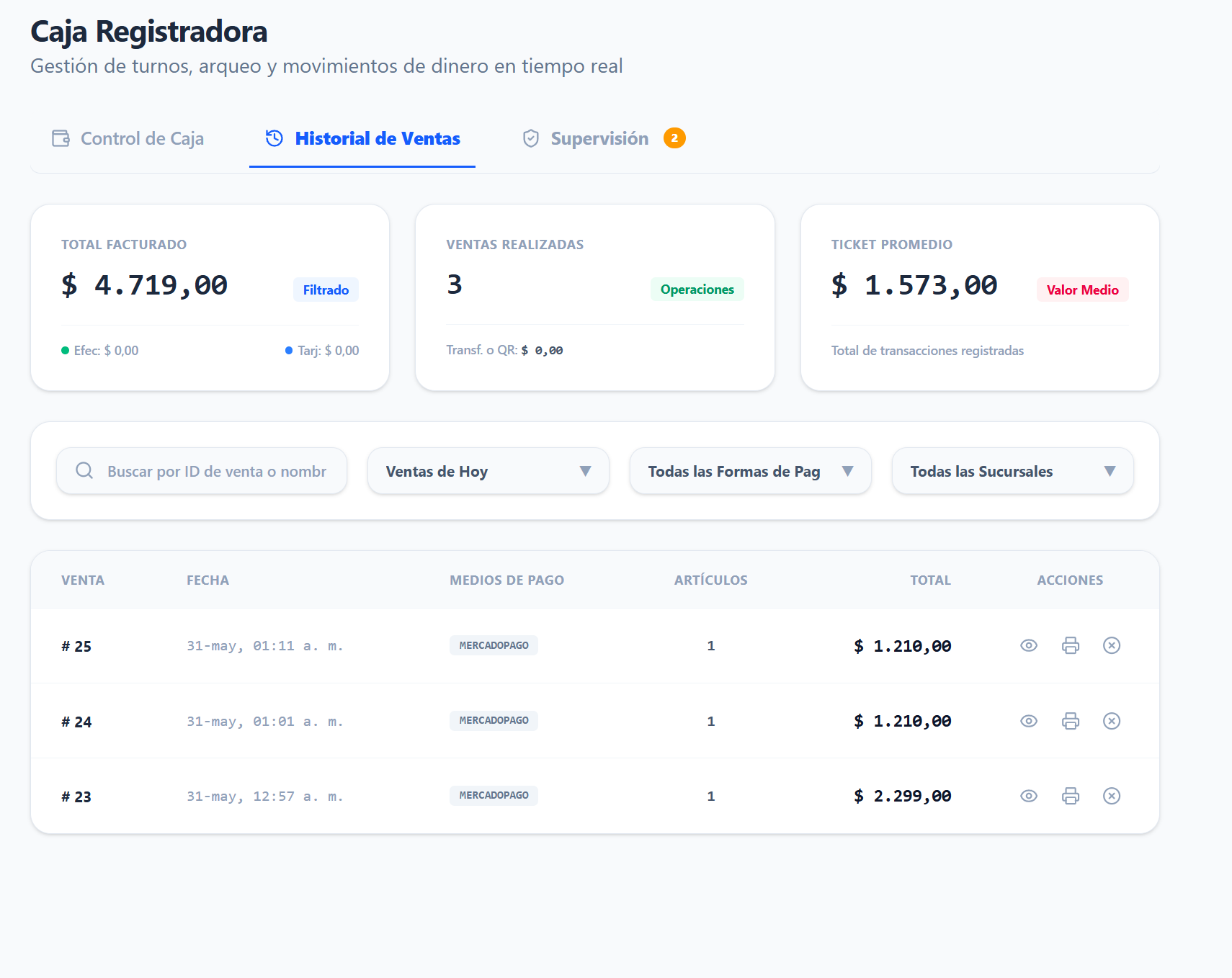1232x978 pixels.
Task: Select sale number # 25
Action: (76, 646)
